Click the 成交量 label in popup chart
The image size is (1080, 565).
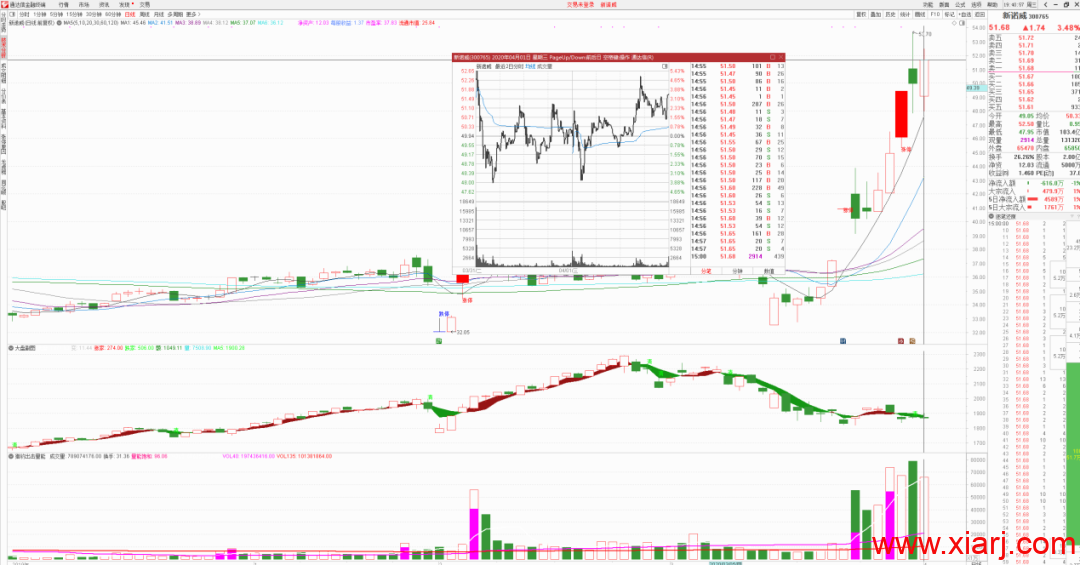544,66
